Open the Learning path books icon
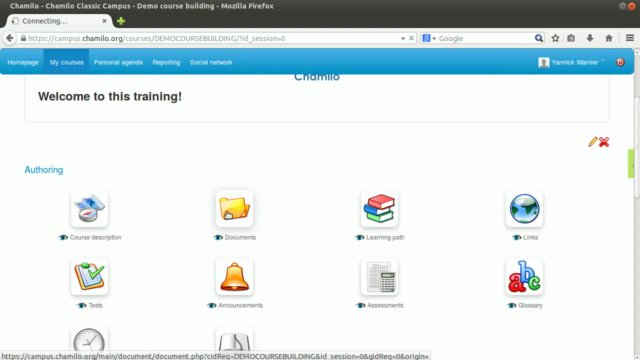 (x=379, y=209)
